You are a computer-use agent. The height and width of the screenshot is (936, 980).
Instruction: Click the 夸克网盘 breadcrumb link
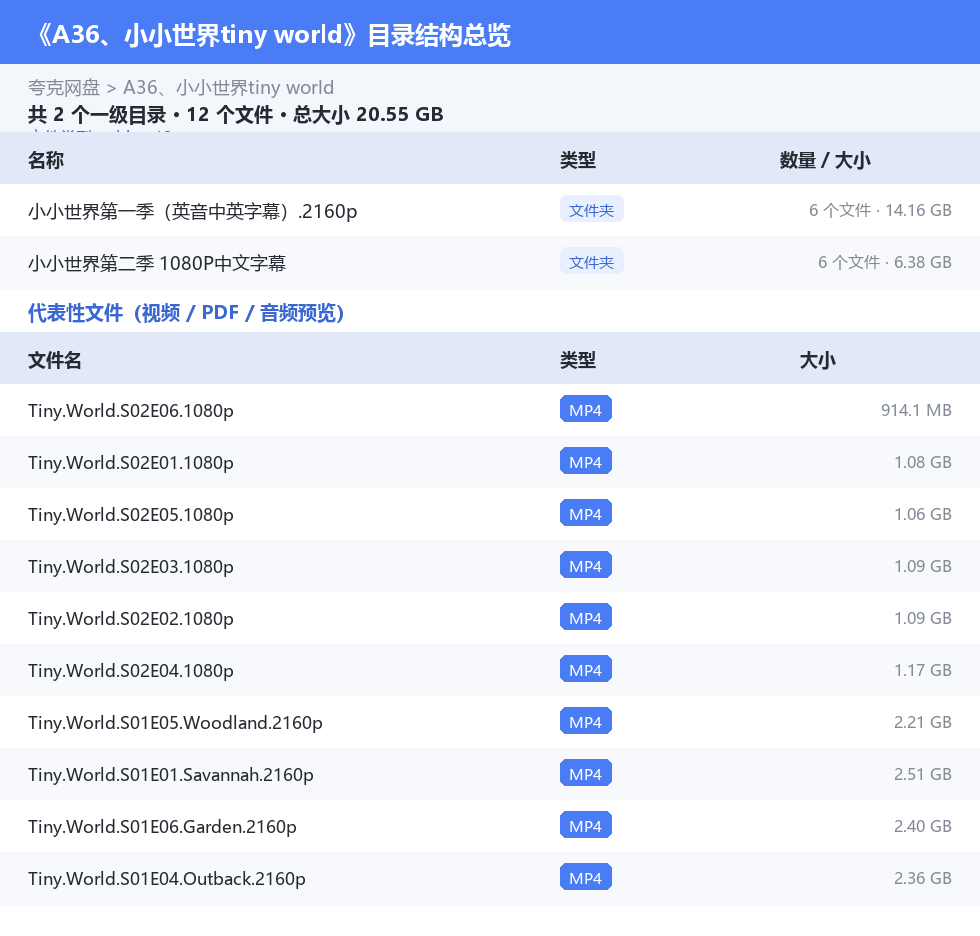coord(64,87)
